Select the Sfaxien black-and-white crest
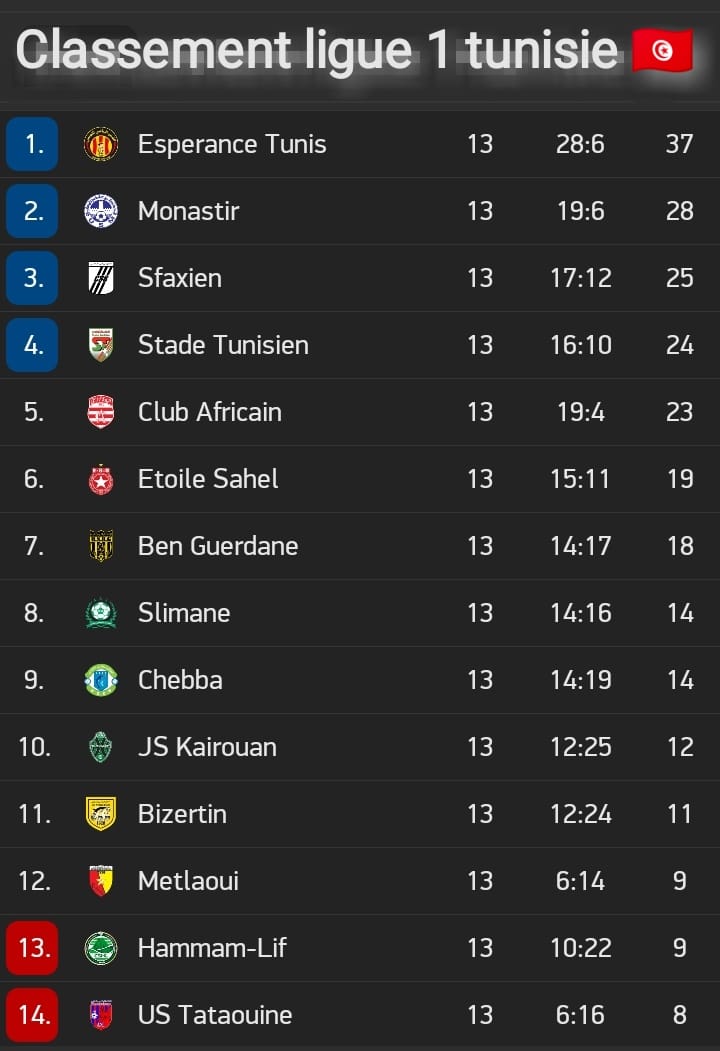The height and width of the screenshot is (1051, 720). [x=101, y=277]
